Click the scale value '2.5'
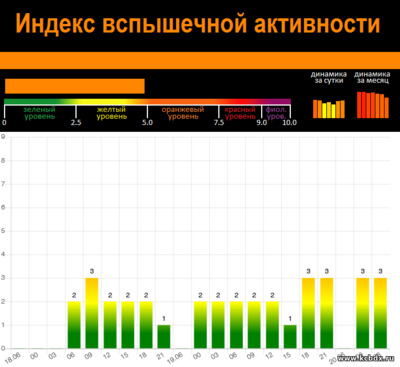This screenshot has width=400, height=367. coord(76,123)
